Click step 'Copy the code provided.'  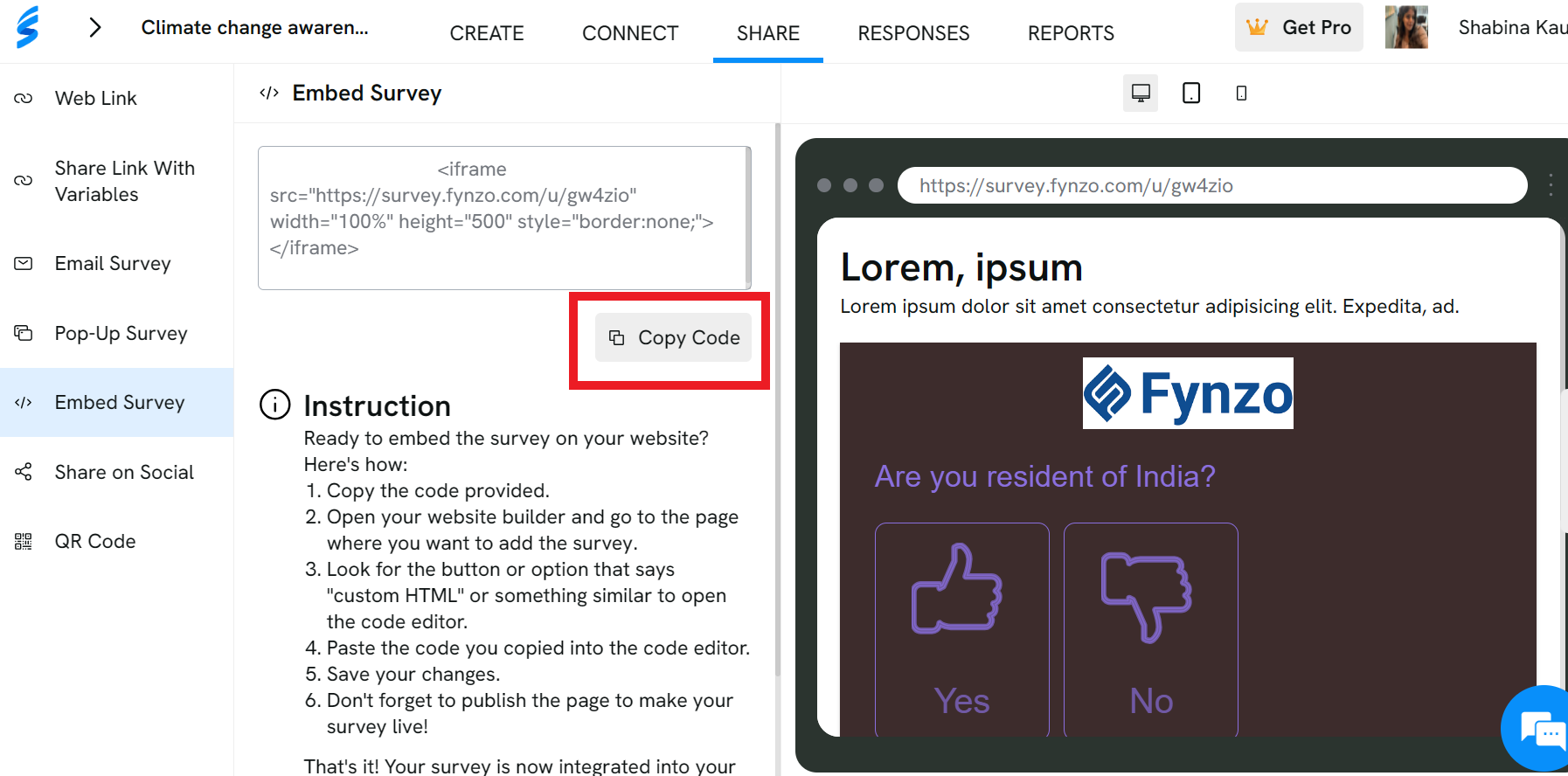[x=438, y=491]
